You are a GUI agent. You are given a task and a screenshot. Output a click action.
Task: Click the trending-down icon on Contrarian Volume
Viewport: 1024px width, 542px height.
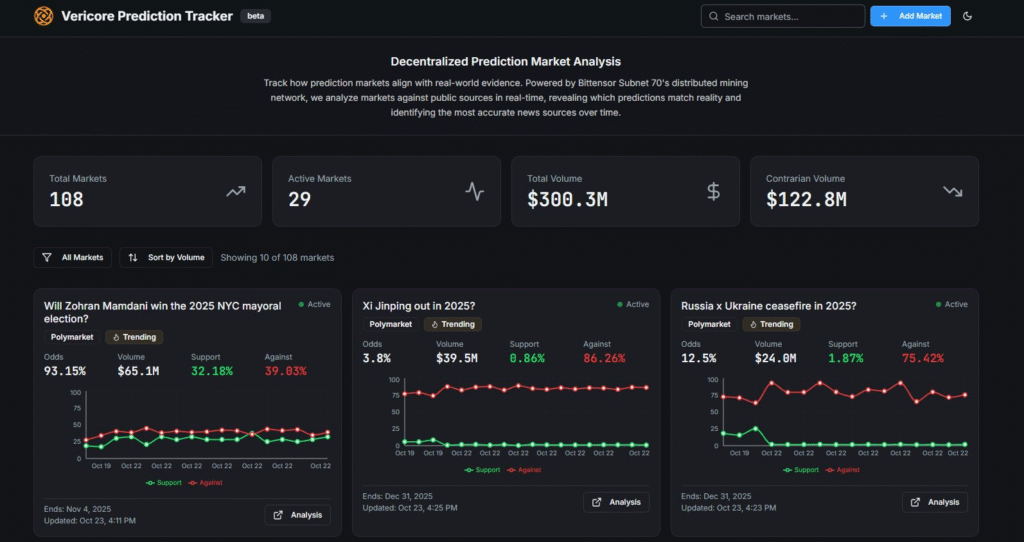(952, 191)
